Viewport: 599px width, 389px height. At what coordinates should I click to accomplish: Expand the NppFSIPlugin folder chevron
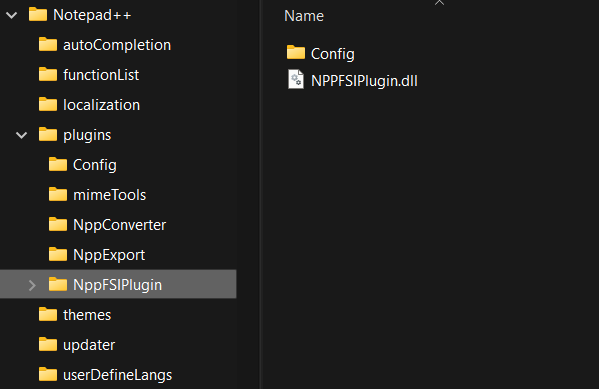click(32, 285)
